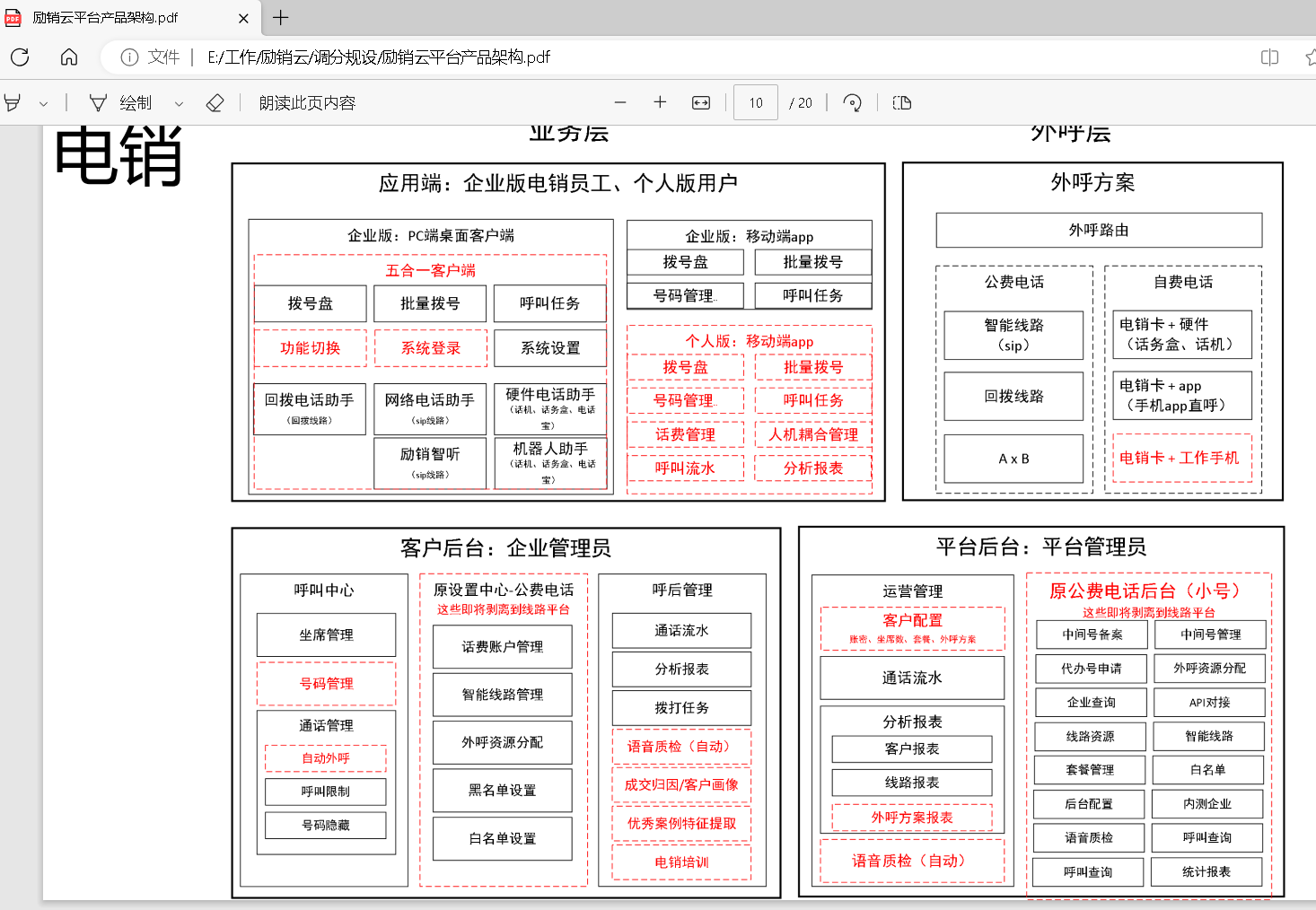The image size is (1316, 910).
Task: Click 功能切换 box in diagram
Action: coord(311,348)
